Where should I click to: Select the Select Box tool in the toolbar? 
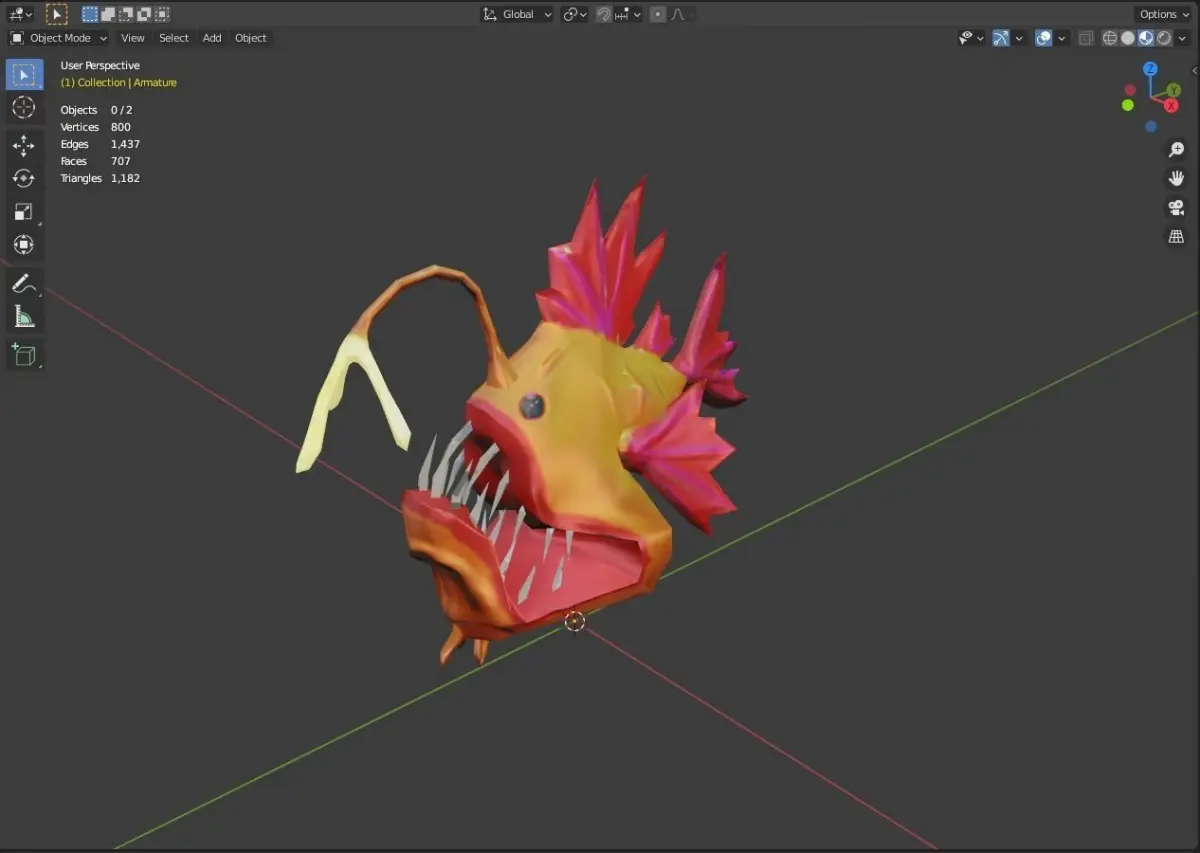click(x=24, y=74)
